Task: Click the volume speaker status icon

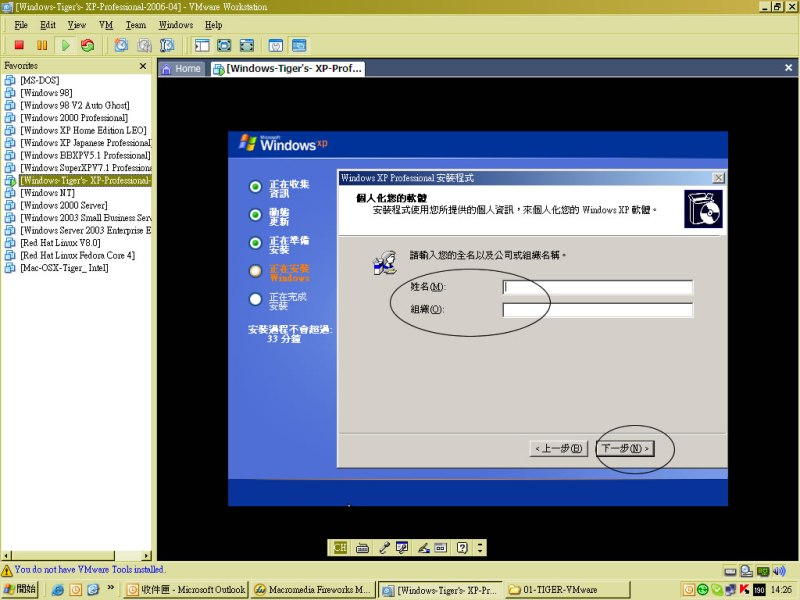Action: [779, 571]
